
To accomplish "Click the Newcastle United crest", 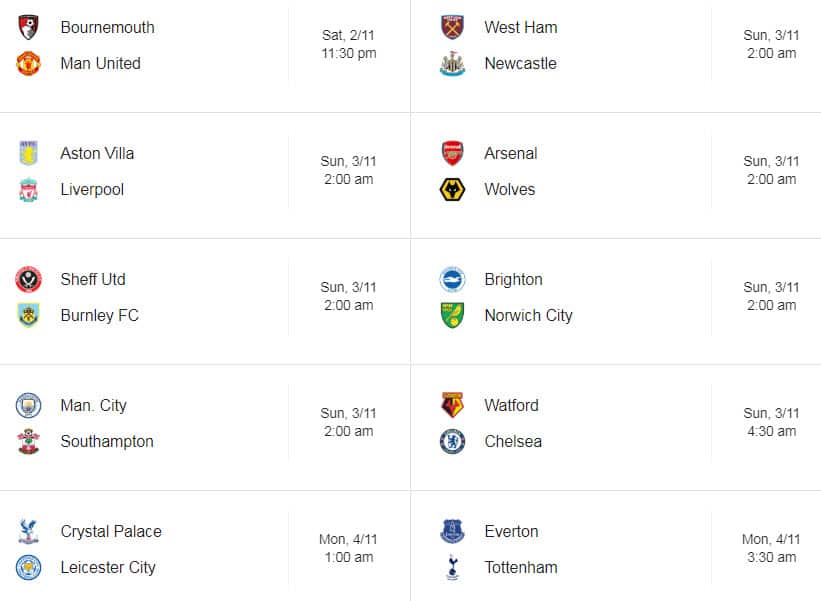I will 452,63.
